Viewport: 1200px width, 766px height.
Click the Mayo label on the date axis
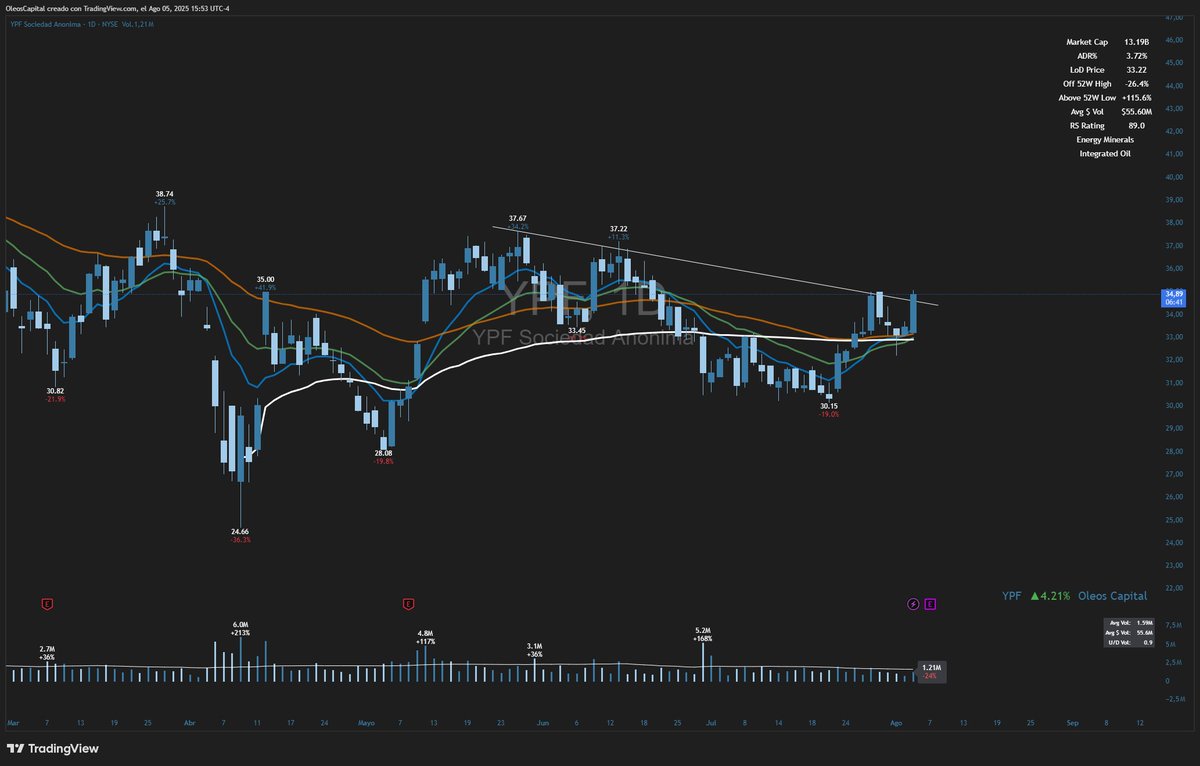pos(365,721)
